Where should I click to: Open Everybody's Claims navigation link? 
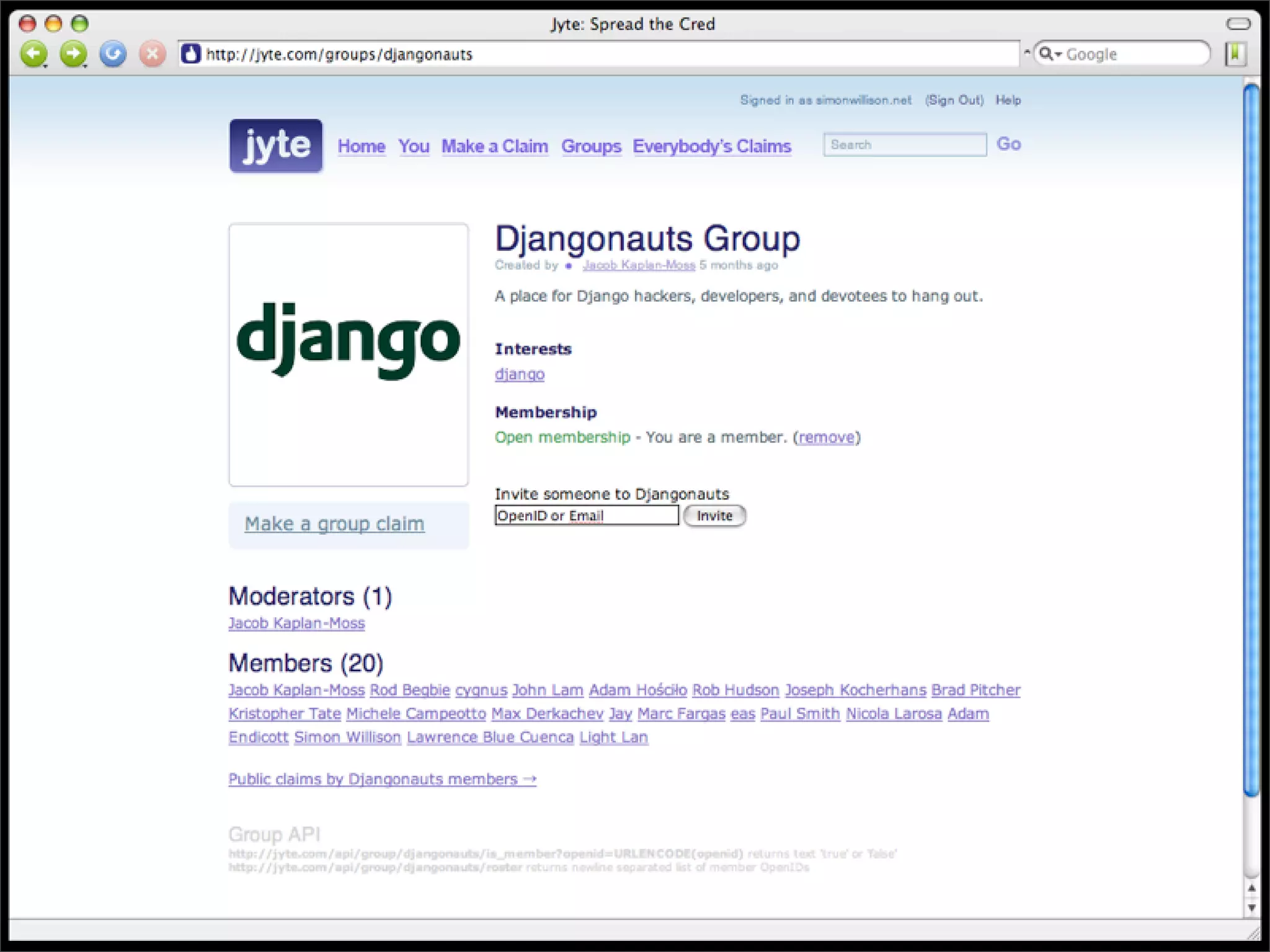click(x=712, y=146)
